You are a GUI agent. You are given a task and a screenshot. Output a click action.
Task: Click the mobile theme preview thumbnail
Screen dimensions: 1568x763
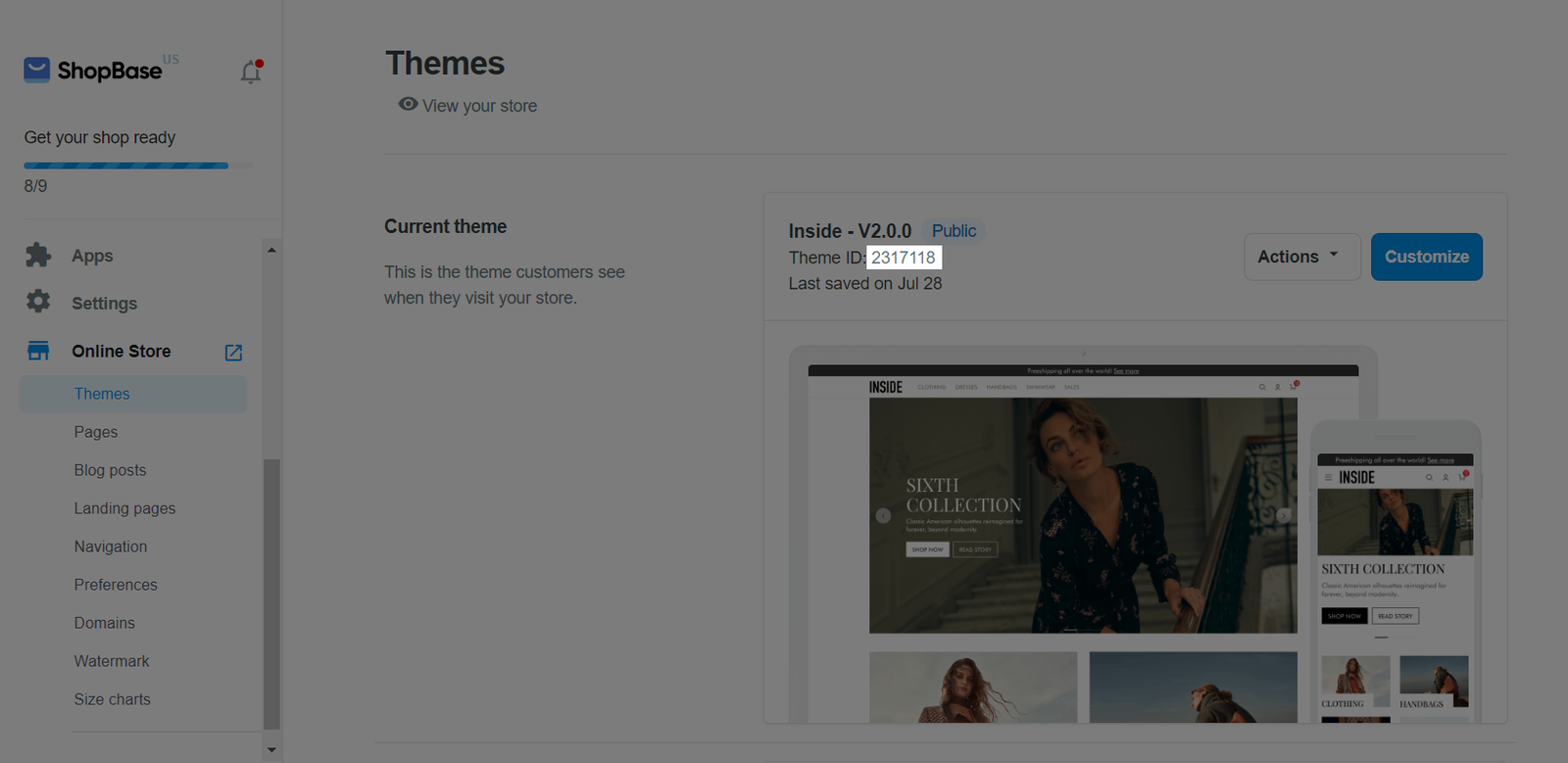(1395, 578)
